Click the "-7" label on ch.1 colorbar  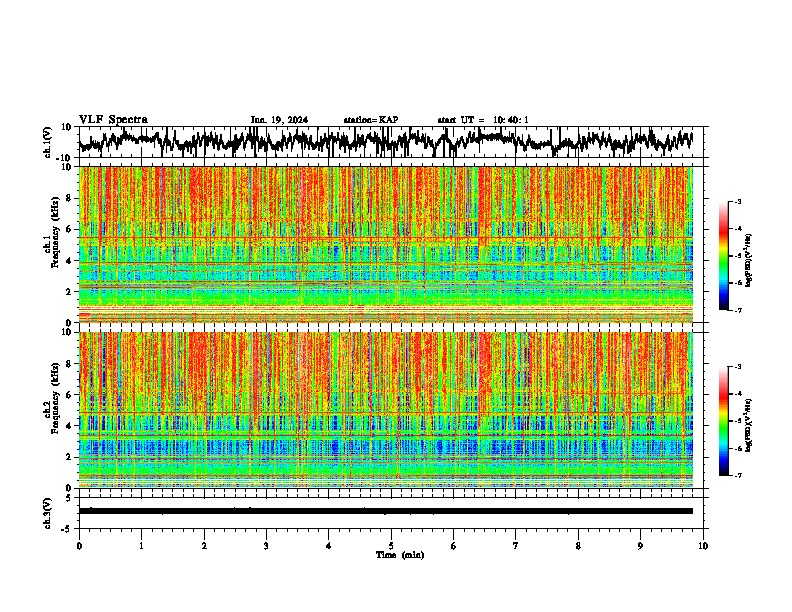[738, 310]
